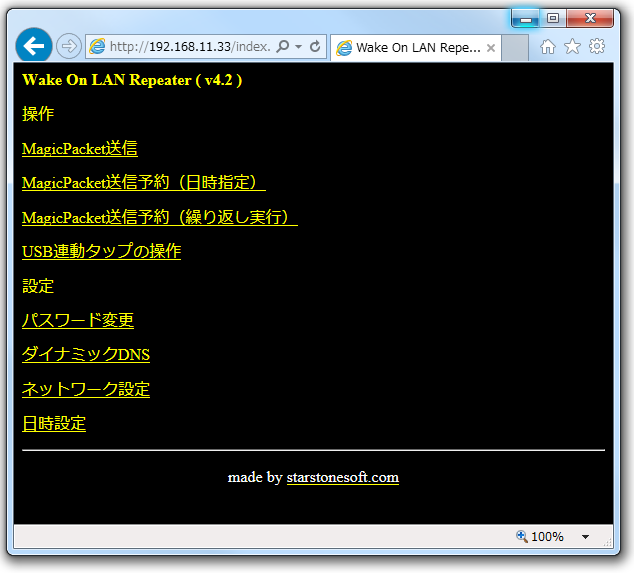Image resolution: width=634 pixels, height=573 pixels.
Task: Open the USB連動タップの操作 link
Action: pos(101,251)
